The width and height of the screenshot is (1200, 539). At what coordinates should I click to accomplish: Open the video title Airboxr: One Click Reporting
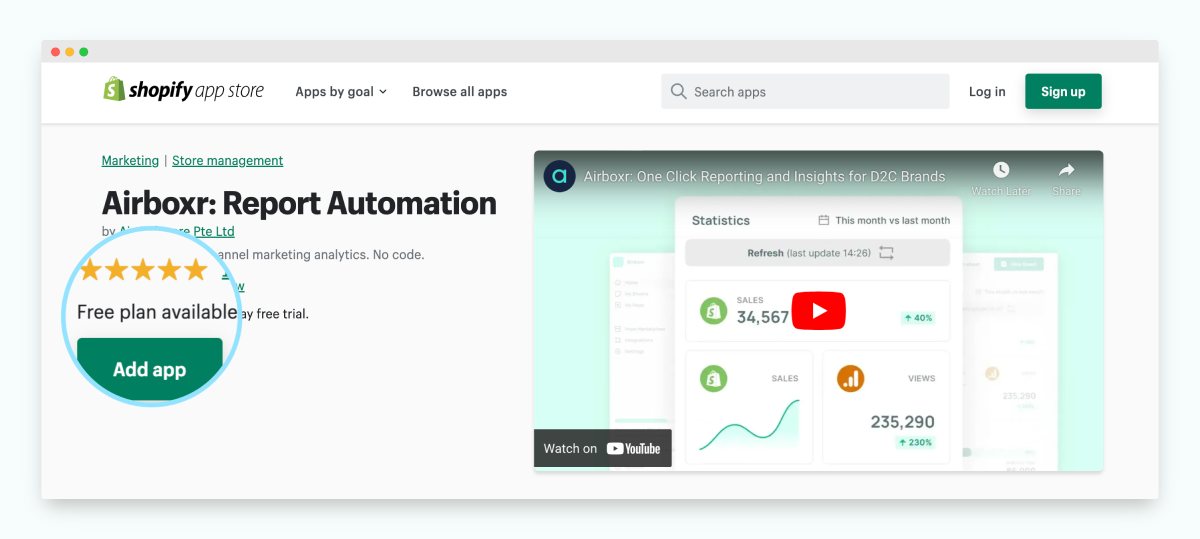pos(764,176)
